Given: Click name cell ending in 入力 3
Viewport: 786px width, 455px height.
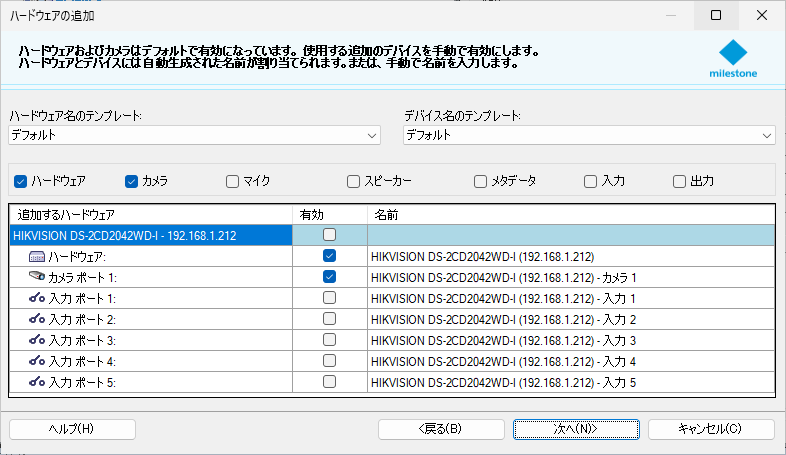Looking at the screenshot, I should tap(571, 341).
